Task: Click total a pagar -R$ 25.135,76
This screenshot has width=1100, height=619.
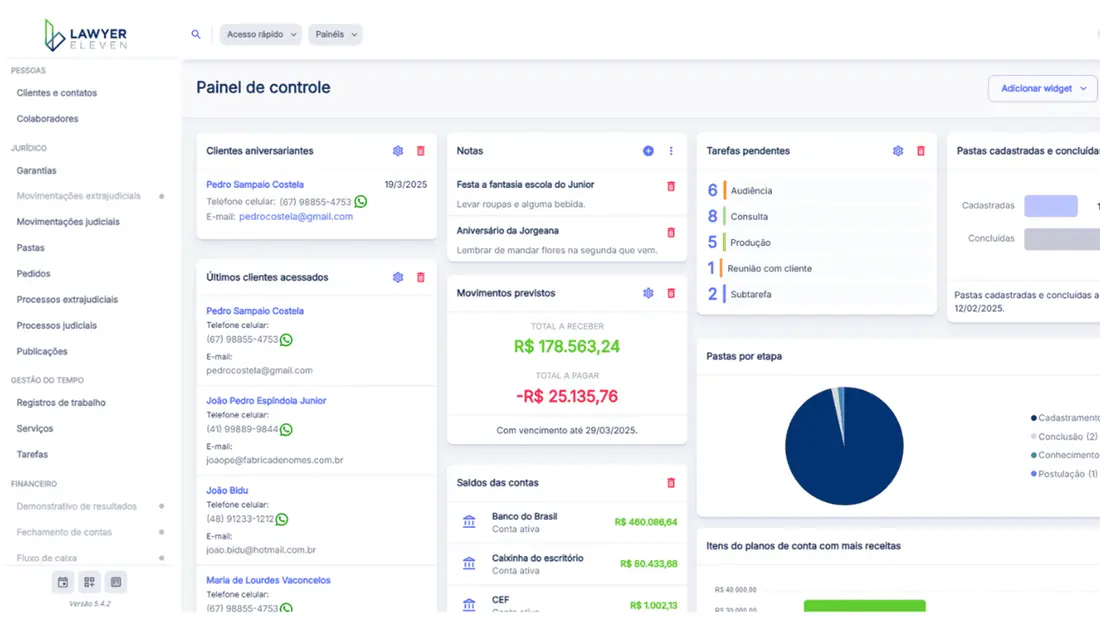Action: tap(567, 397)
